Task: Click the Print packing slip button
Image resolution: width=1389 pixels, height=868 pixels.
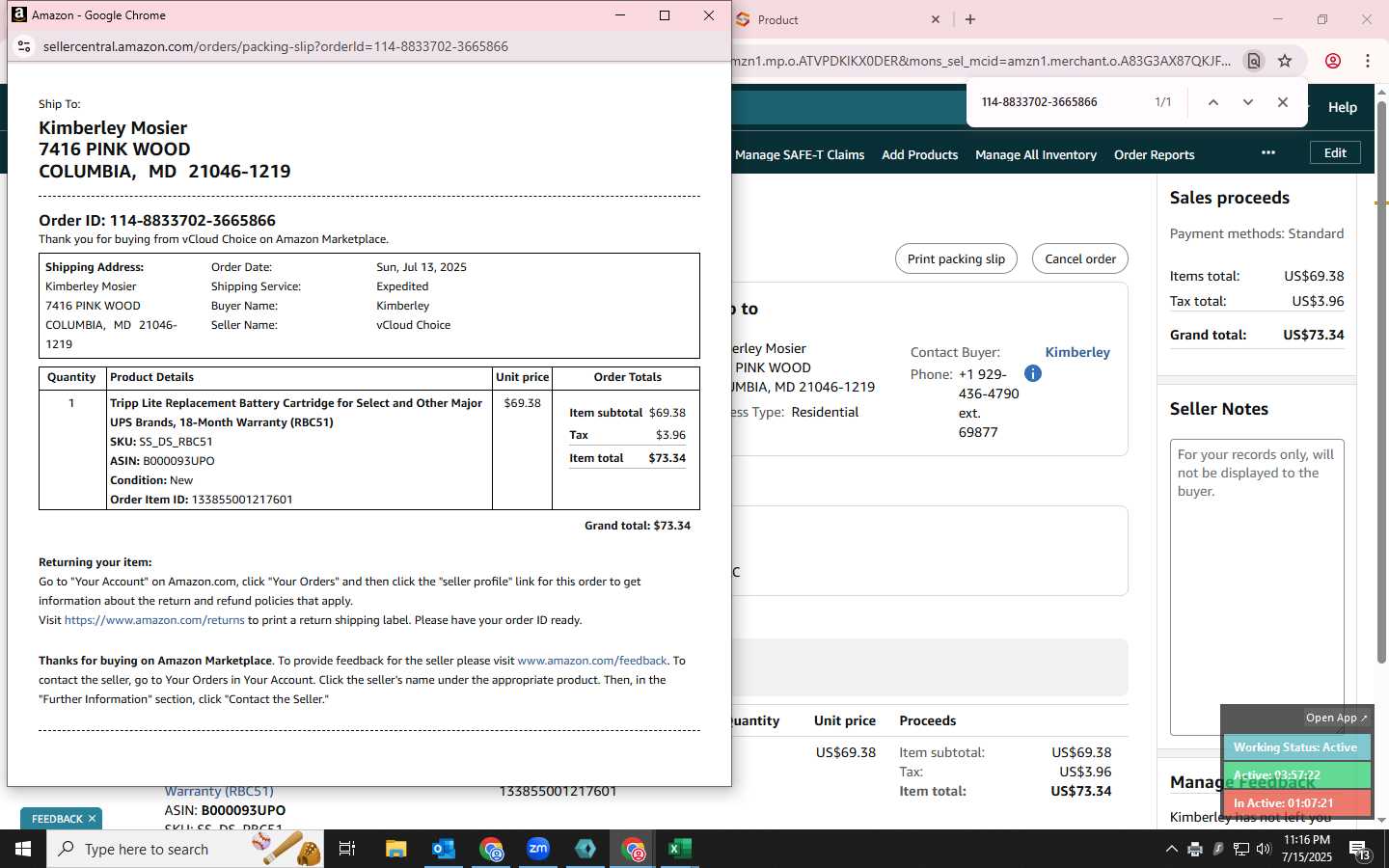Action: [956, 258]
